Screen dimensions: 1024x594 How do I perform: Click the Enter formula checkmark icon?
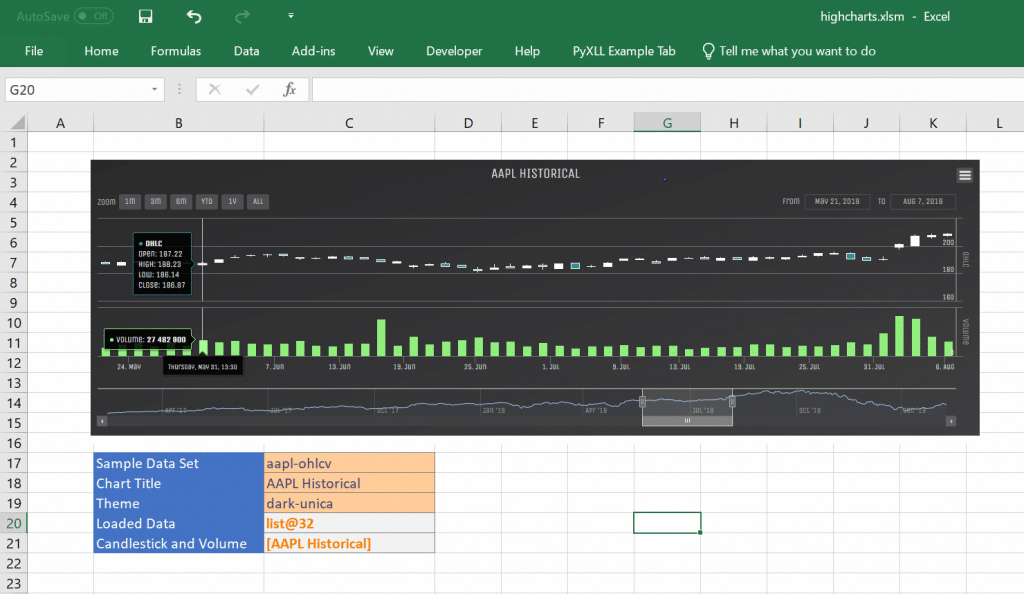coord(252,89)
